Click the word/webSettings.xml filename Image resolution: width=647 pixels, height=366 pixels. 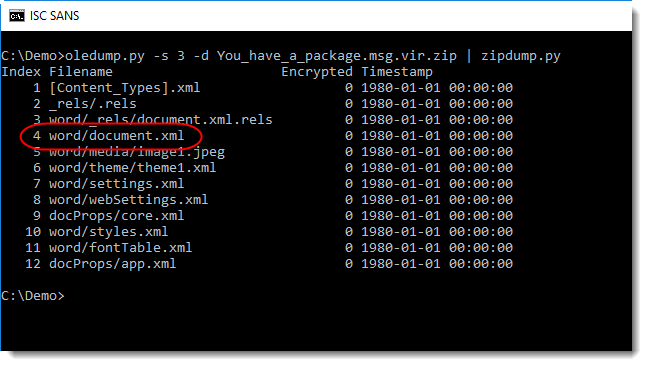coord(128,200)
